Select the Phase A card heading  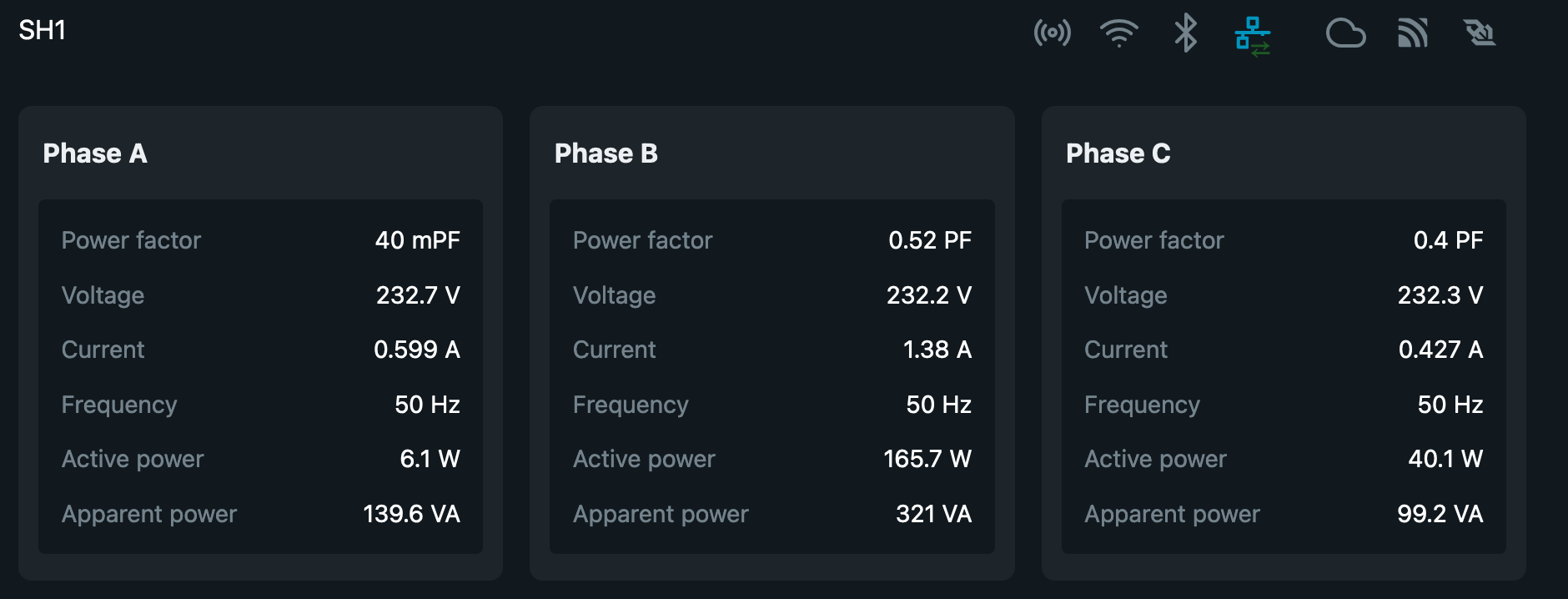tap(95, 154)
